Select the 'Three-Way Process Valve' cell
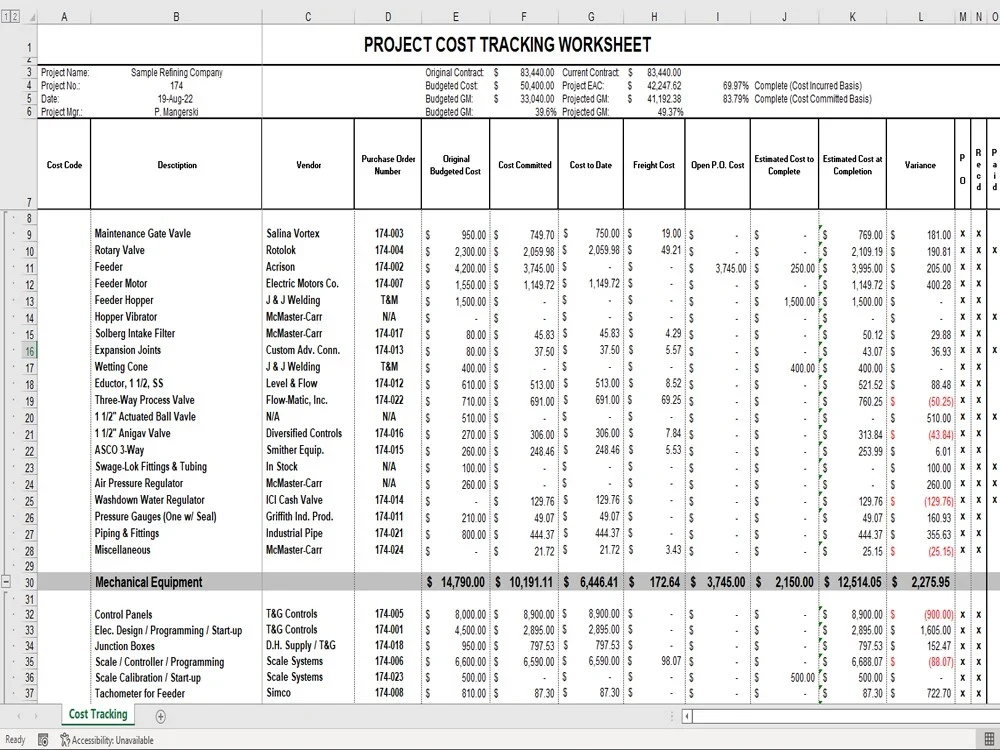This screenshot has width=1000, height=750. pos(176,400)
